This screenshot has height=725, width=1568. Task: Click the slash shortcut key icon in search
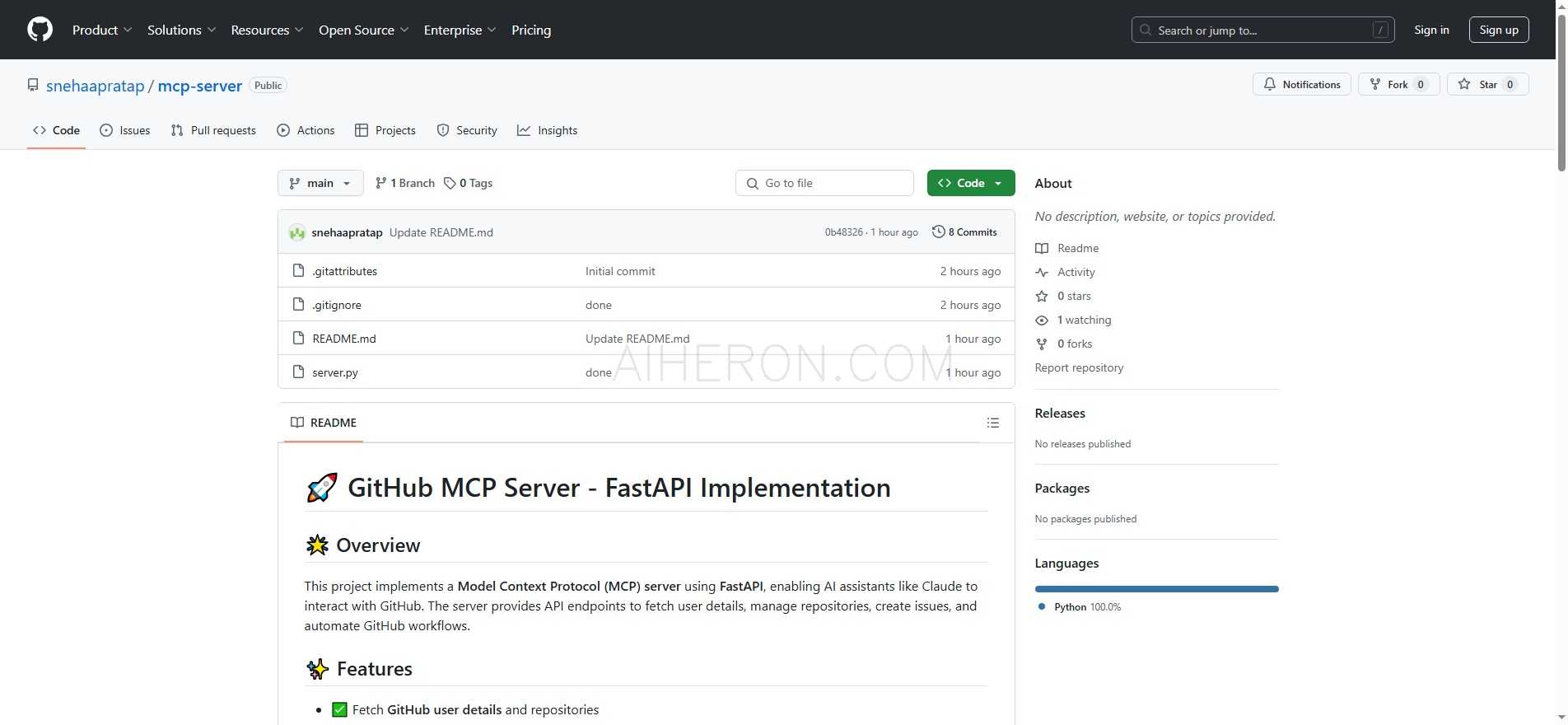(1381, 30)
